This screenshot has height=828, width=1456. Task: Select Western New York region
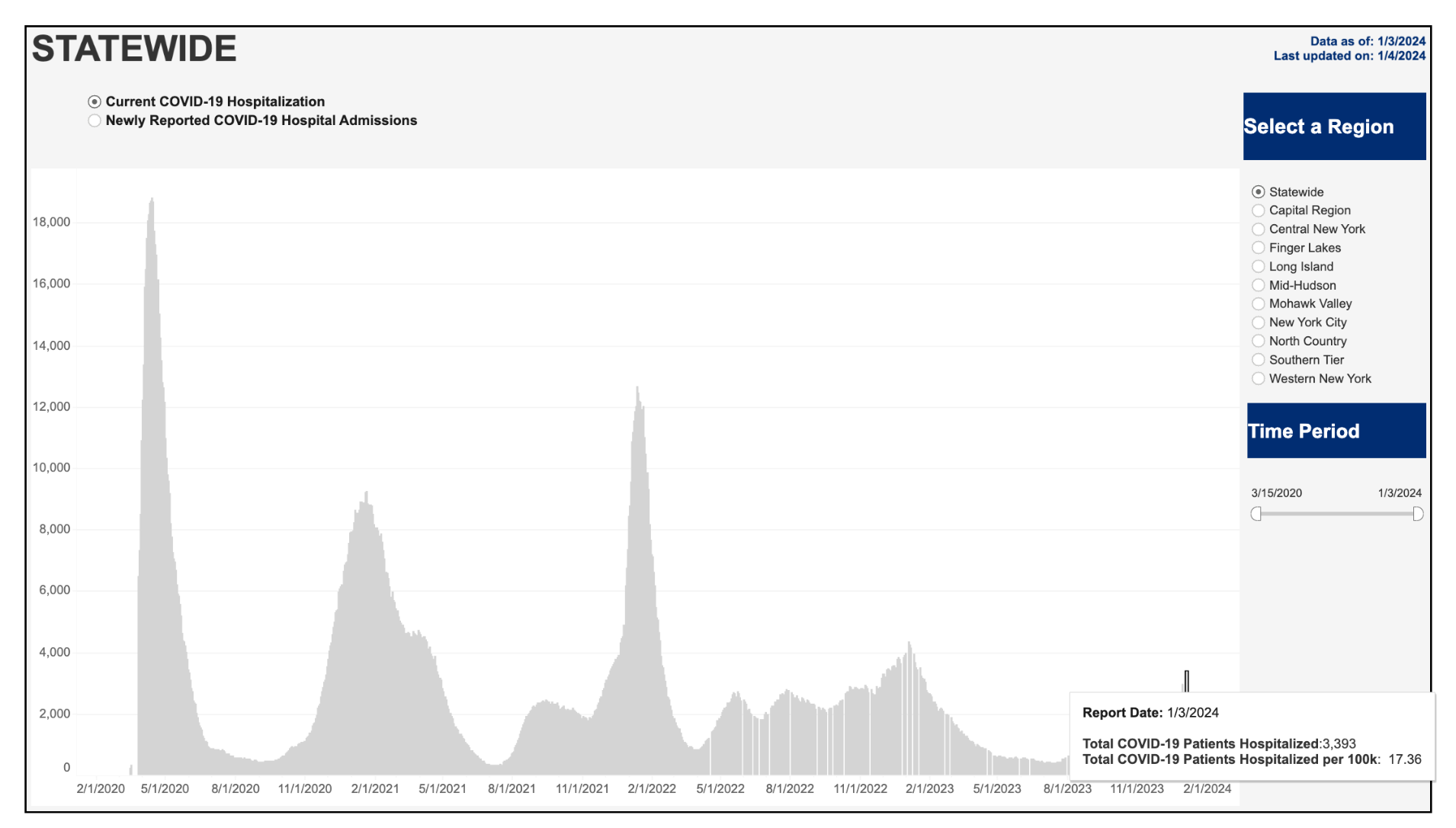pos(1258,379)
